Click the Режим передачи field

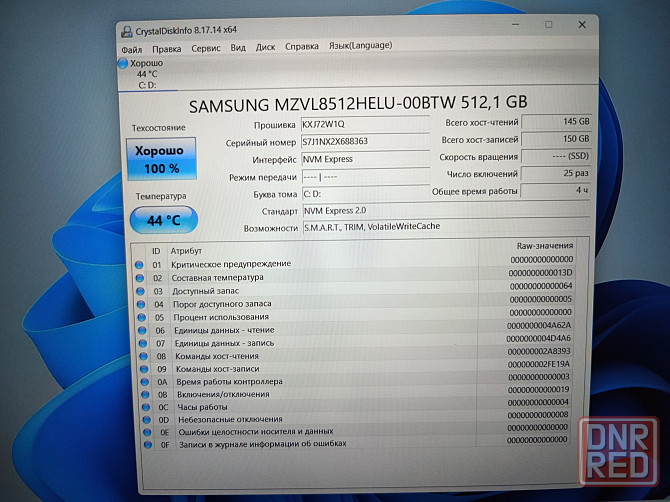[365, 176]
